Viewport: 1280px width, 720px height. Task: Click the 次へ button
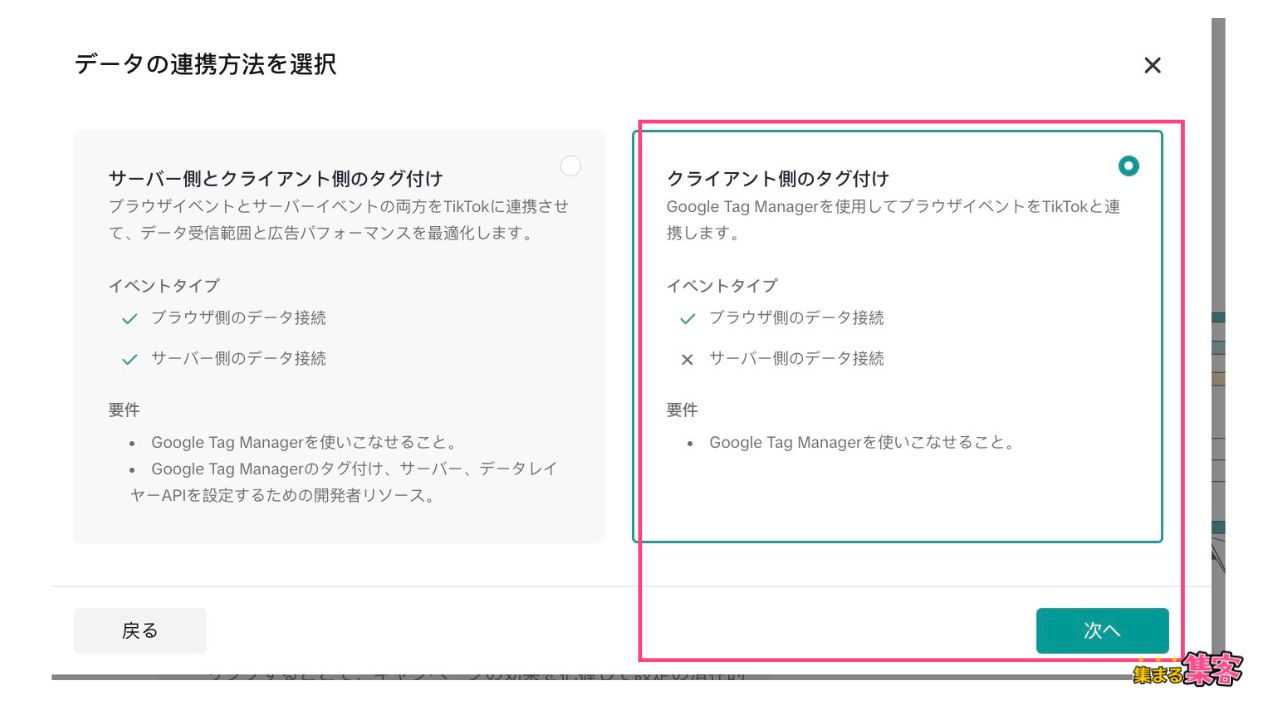1102,631
